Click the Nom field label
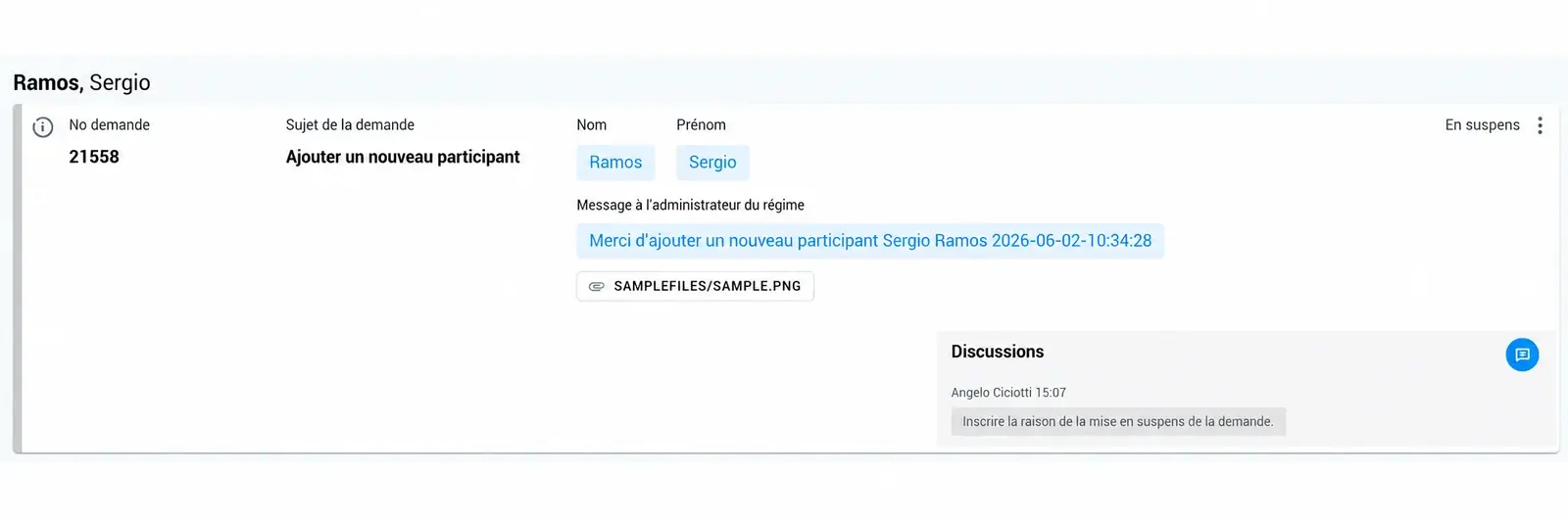The height and width of the screenshot is (522, 1568). pyautogui.click(x=592, y=125)
